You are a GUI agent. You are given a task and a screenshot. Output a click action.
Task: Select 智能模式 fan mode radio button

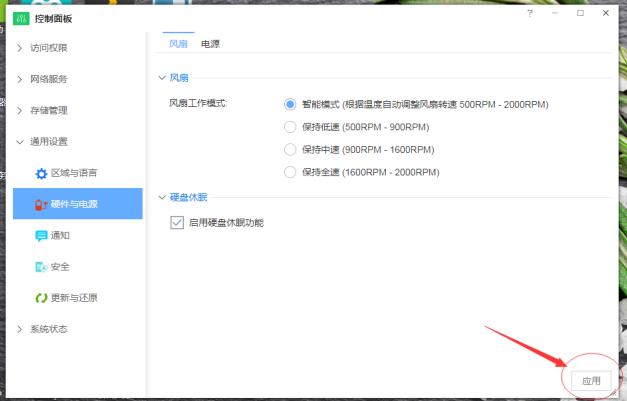tap(290, 104)
